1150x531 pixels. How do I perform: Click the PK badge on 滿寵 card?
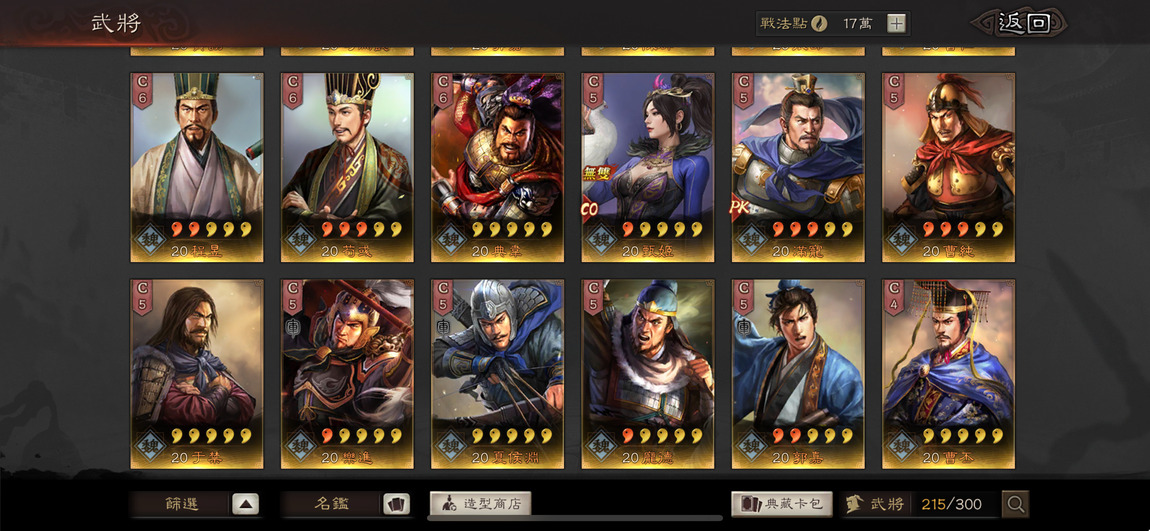(x=739, y=208)
